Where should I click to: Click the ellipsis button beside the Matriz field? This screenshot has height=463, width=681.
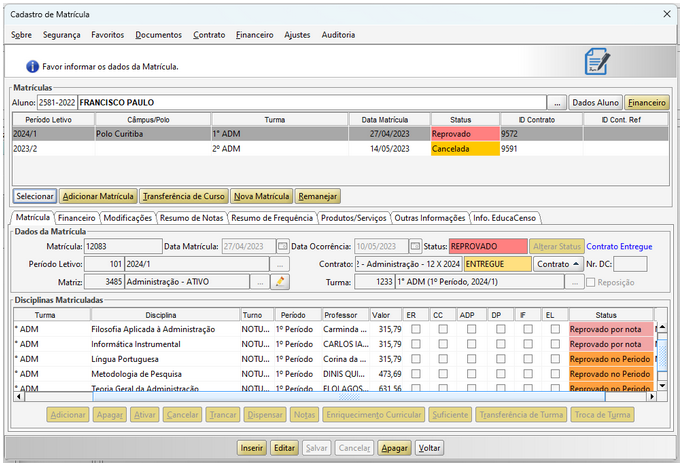(x=260, y=282)
